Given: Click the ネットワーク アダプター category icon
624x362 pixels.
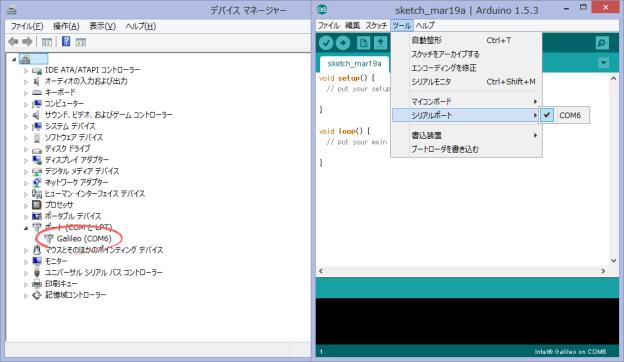Looking at the screenshot, I should 37,182.
